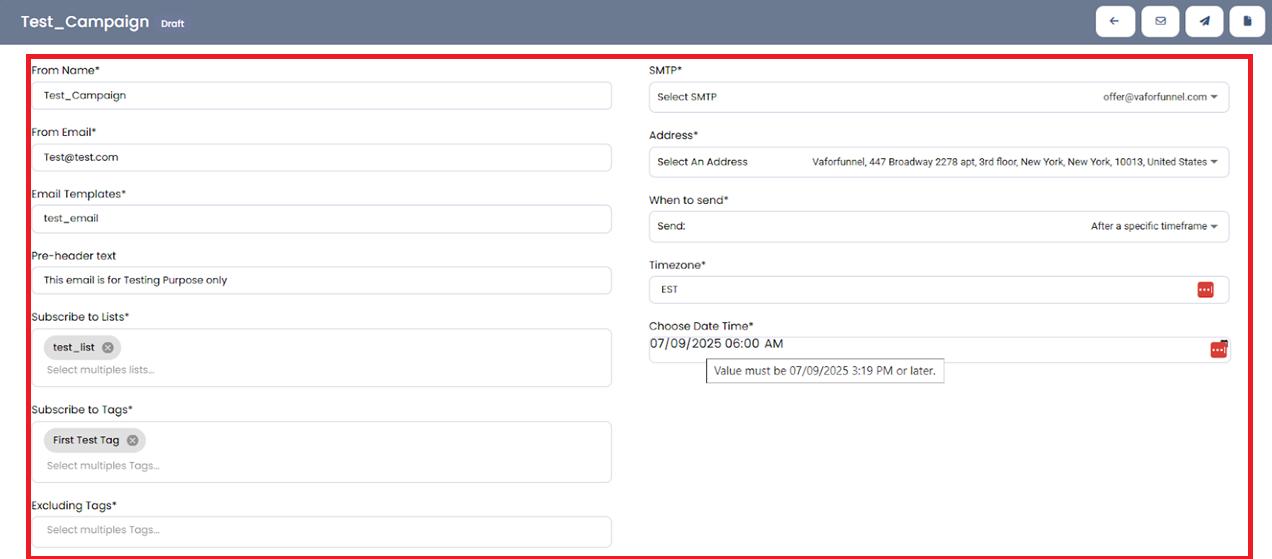Click Subscribe to Lists select placeholder
This screenshot has height=559, width=1272.
[x=101, y=370]
